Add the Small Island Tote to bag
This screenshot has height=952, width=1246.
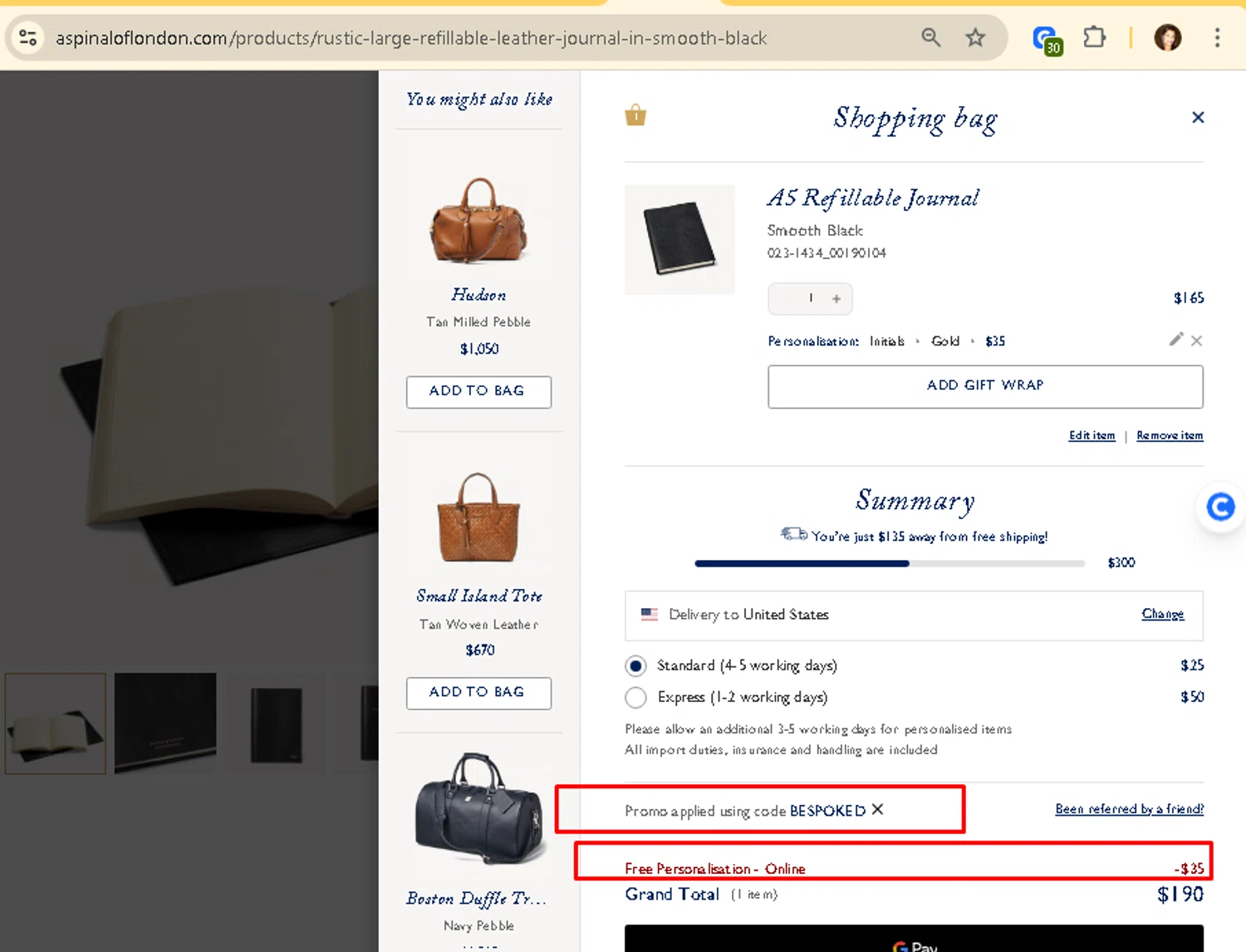478,693
